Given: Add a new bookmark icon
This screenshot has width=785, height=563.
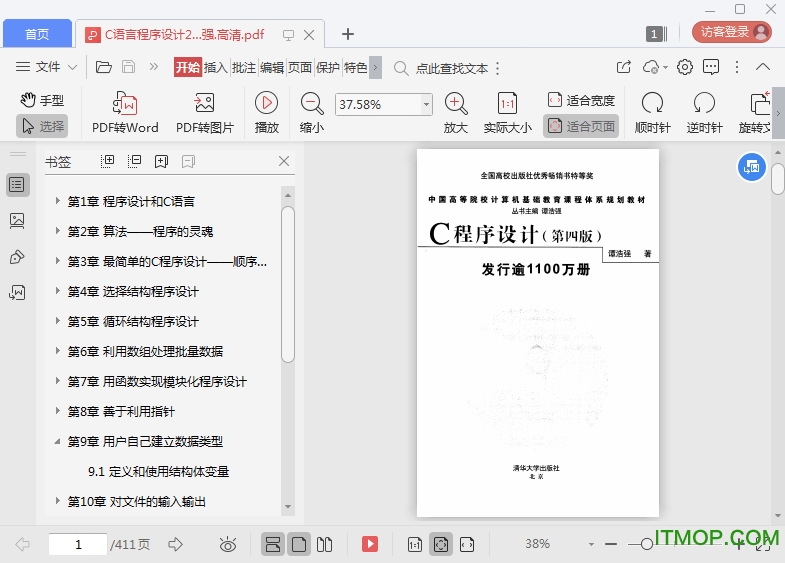Looking at the screenshot, I should click(161, 161).
